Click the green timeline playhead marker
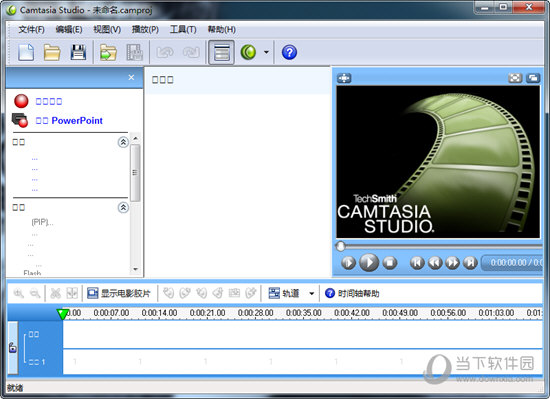 tap(63, 314)
